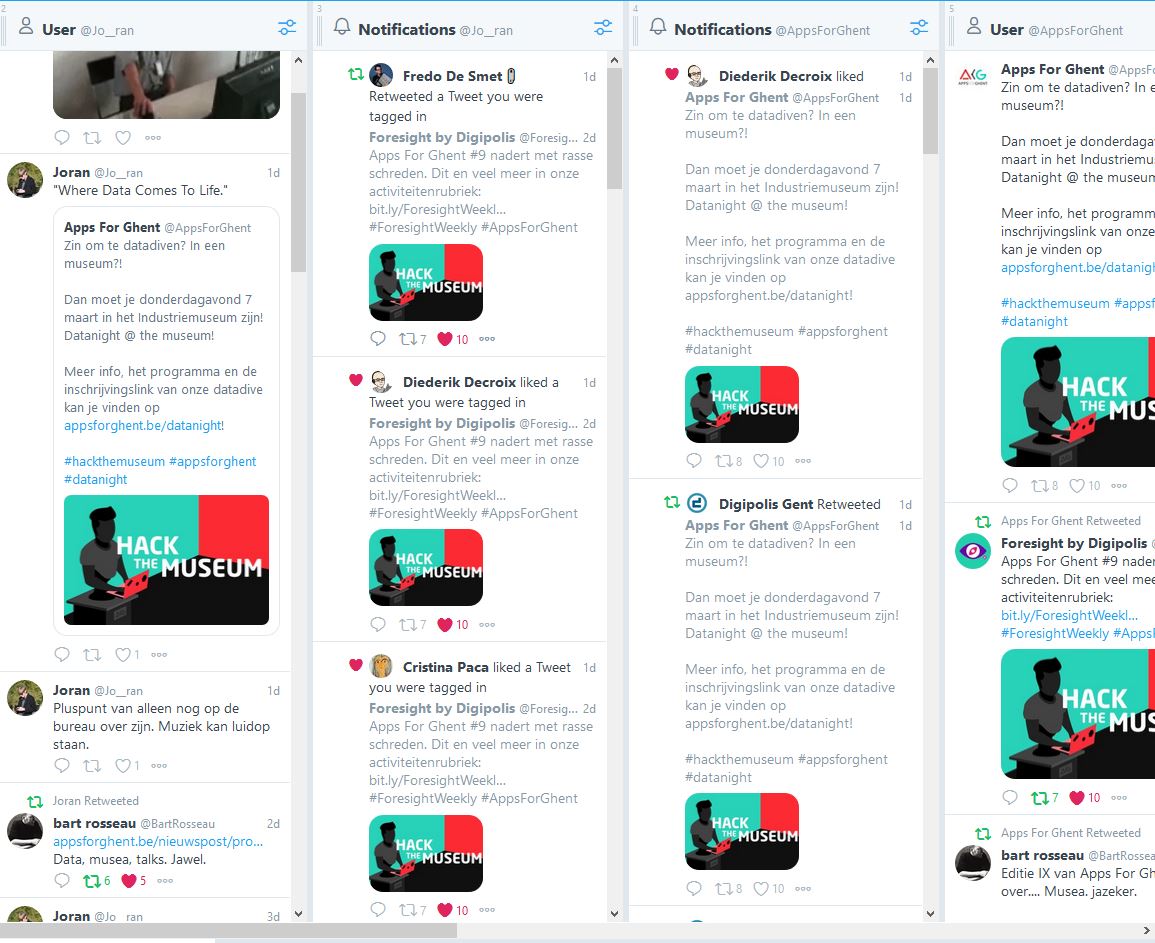The height and width of the screenshot is (943, 1155).
Task: Open more options on Apps For Ghent datadiven tweet in the User @AppsForGhent column
Action: click(x=1119, y=485)
